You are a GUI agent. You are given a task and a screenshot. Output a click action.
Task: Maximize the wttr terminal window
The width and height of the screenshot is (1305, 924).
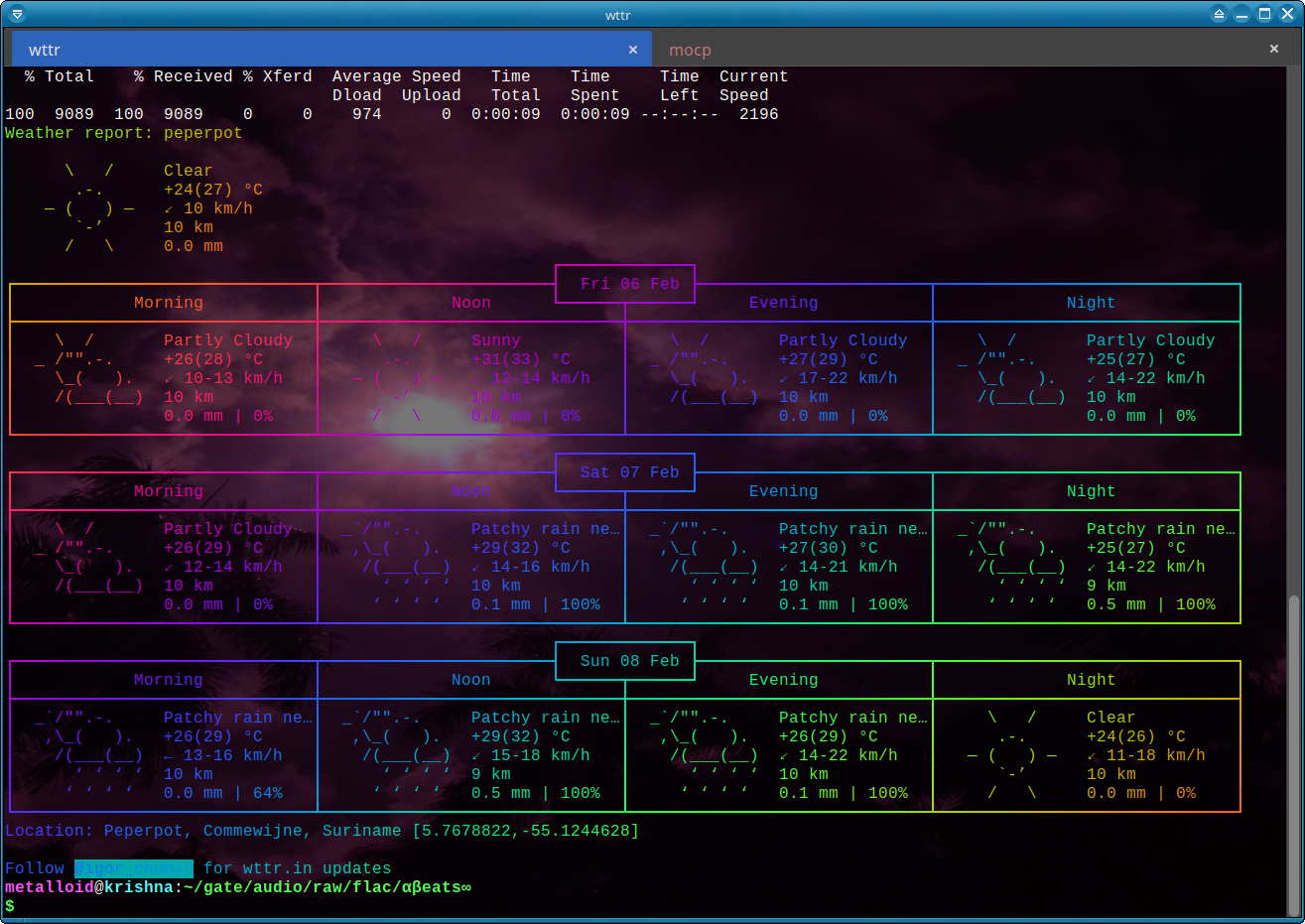(1264, 14)
